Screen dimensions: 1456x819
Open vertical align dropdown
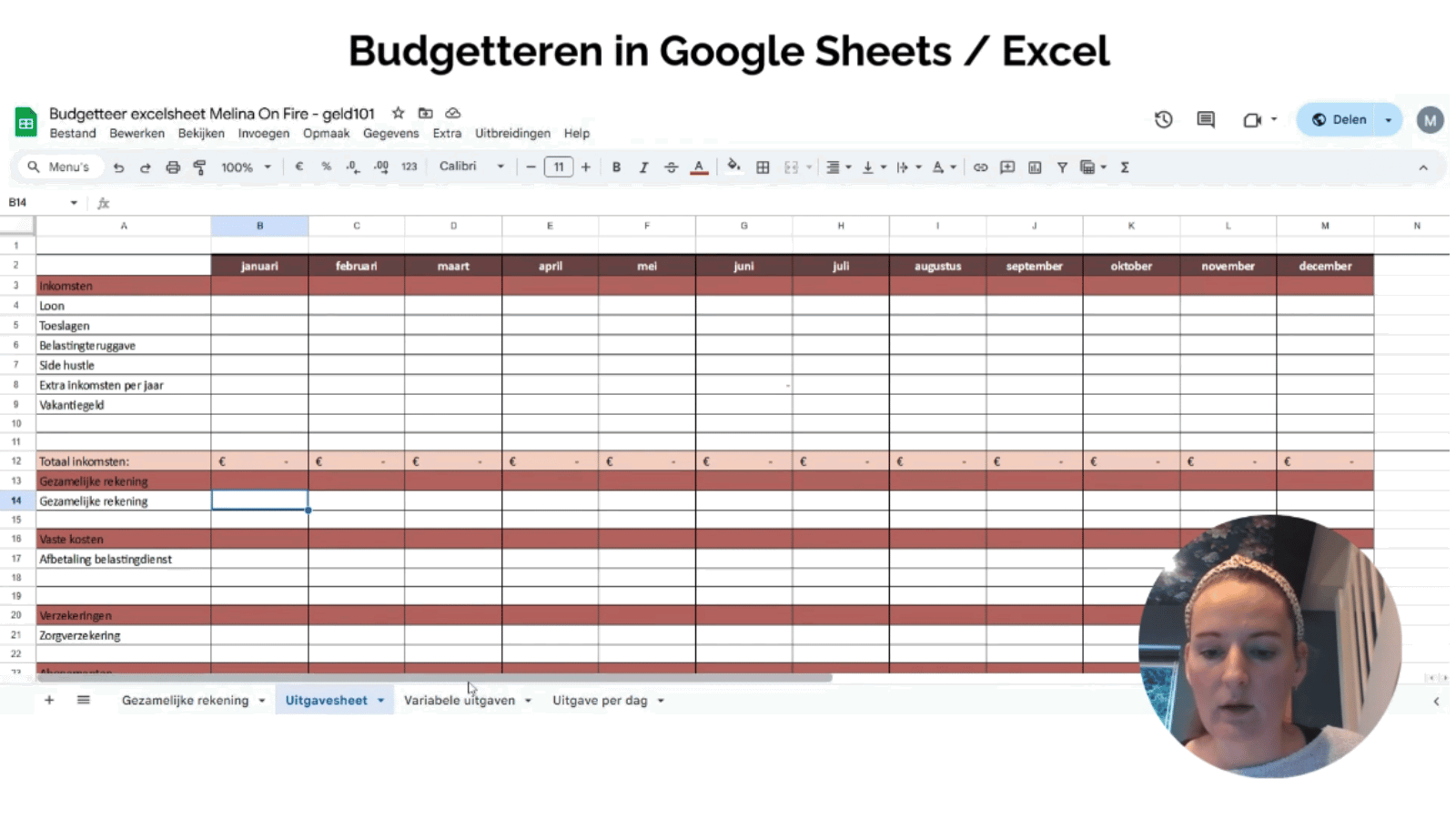pos(874,167)
